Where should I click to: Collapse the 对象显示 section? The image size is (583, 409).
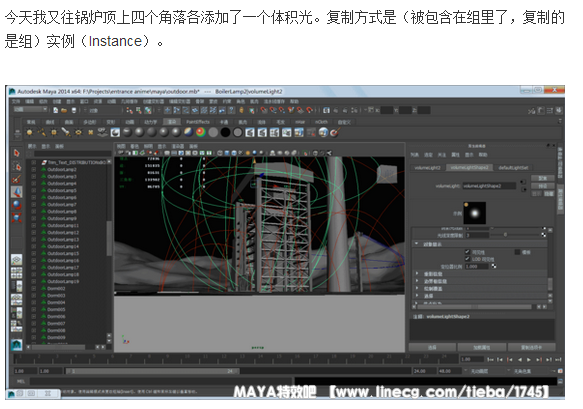(416, 244)
